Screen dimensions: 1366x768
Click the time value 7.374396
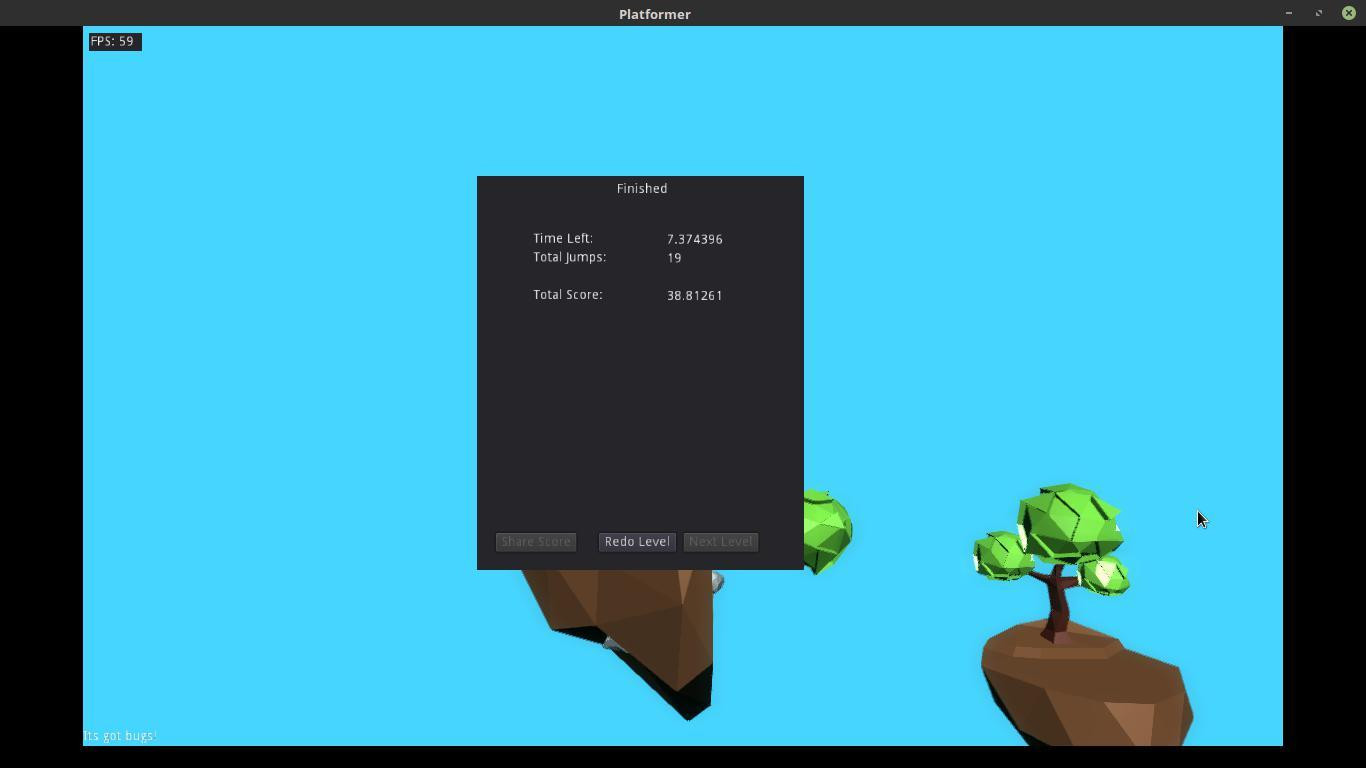695,239
